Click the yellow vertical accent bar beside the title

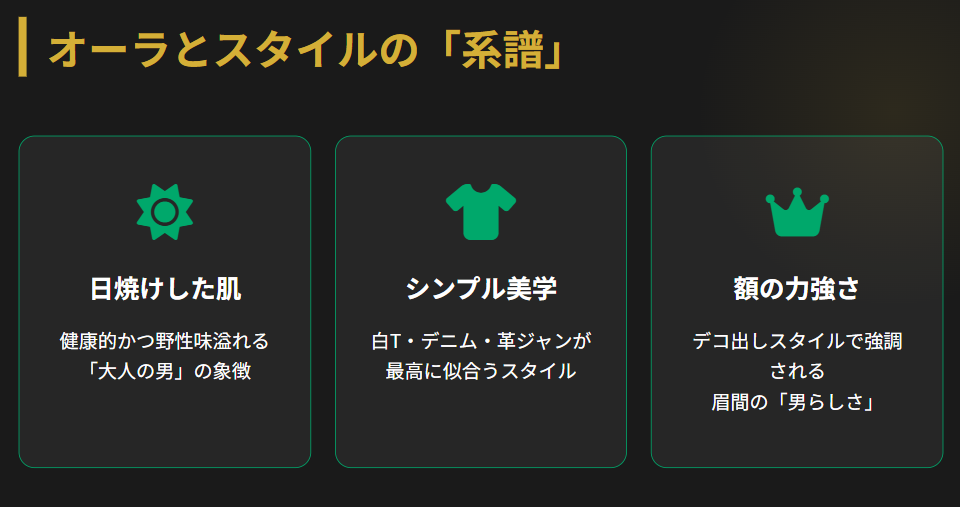point(23,48)
